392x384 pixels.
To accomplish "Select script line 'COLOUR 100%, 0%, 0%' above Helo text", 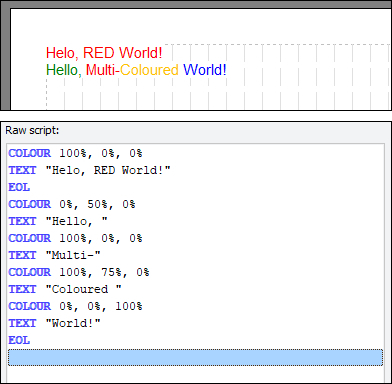I will point(75,153).
